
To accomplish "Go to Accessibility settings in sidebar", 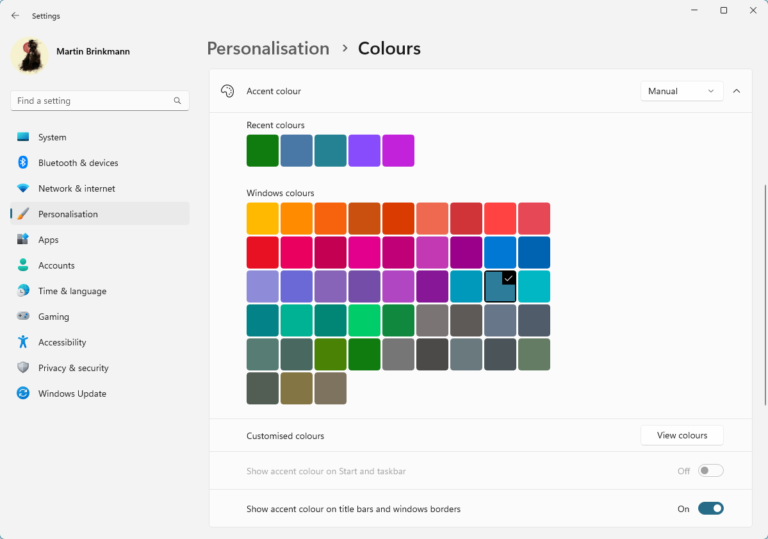I will 62,342.
